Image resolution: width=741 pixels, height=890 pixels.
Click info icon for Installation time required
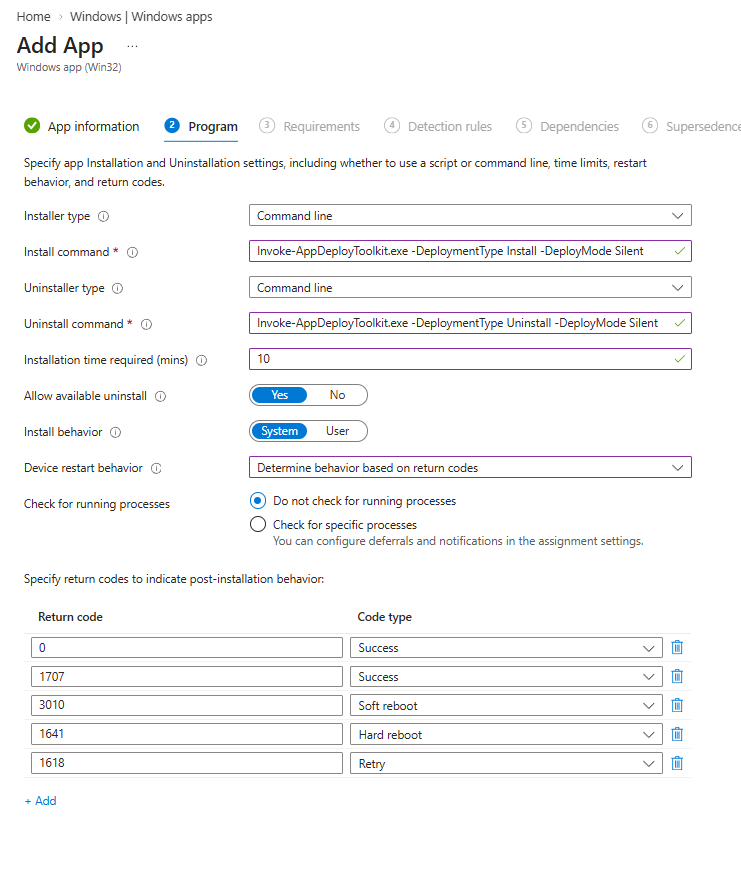click(x=202, y=360)
